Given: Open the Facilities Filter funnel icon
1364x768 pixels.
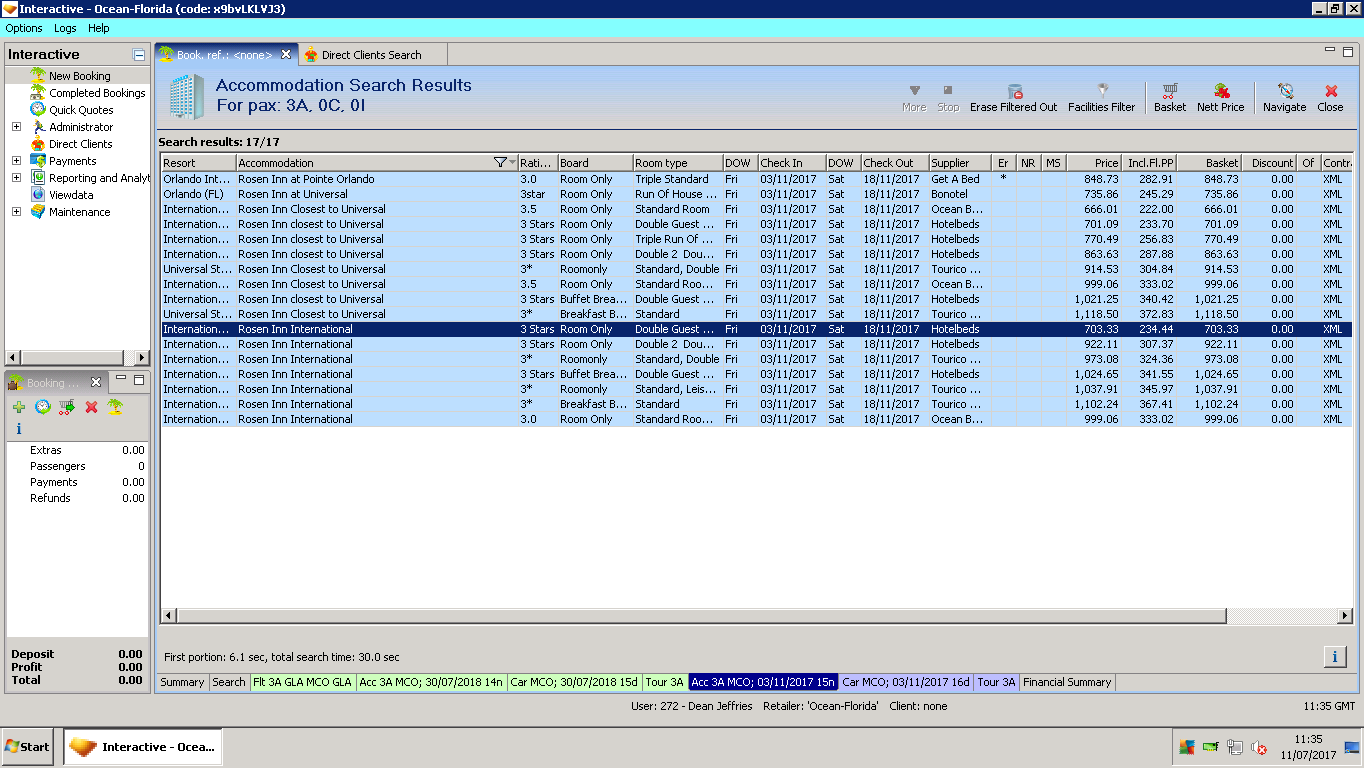Looking at the screenshot, I should (1101, 91).
